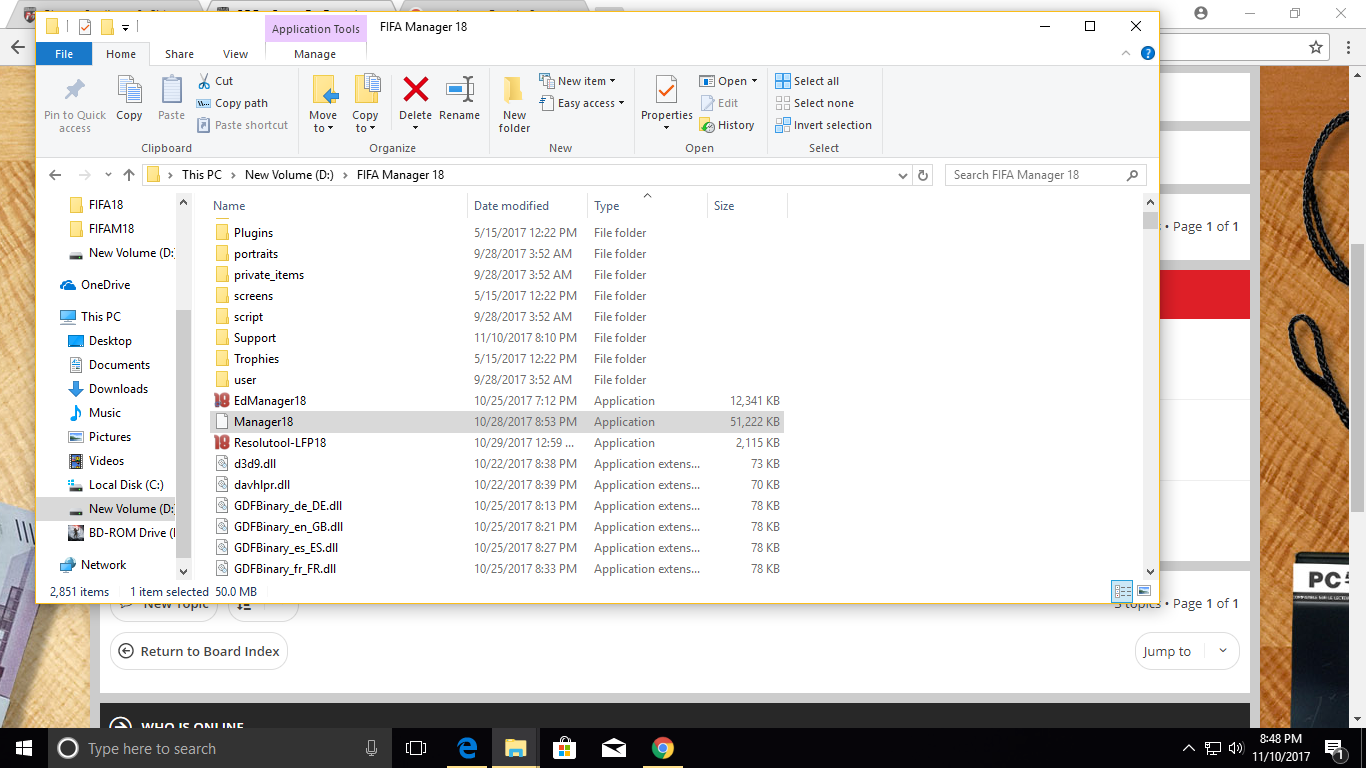Open Jump to dropdown in browser
The width and height of the screenshot is (1366, 768).
(1187, 651)
